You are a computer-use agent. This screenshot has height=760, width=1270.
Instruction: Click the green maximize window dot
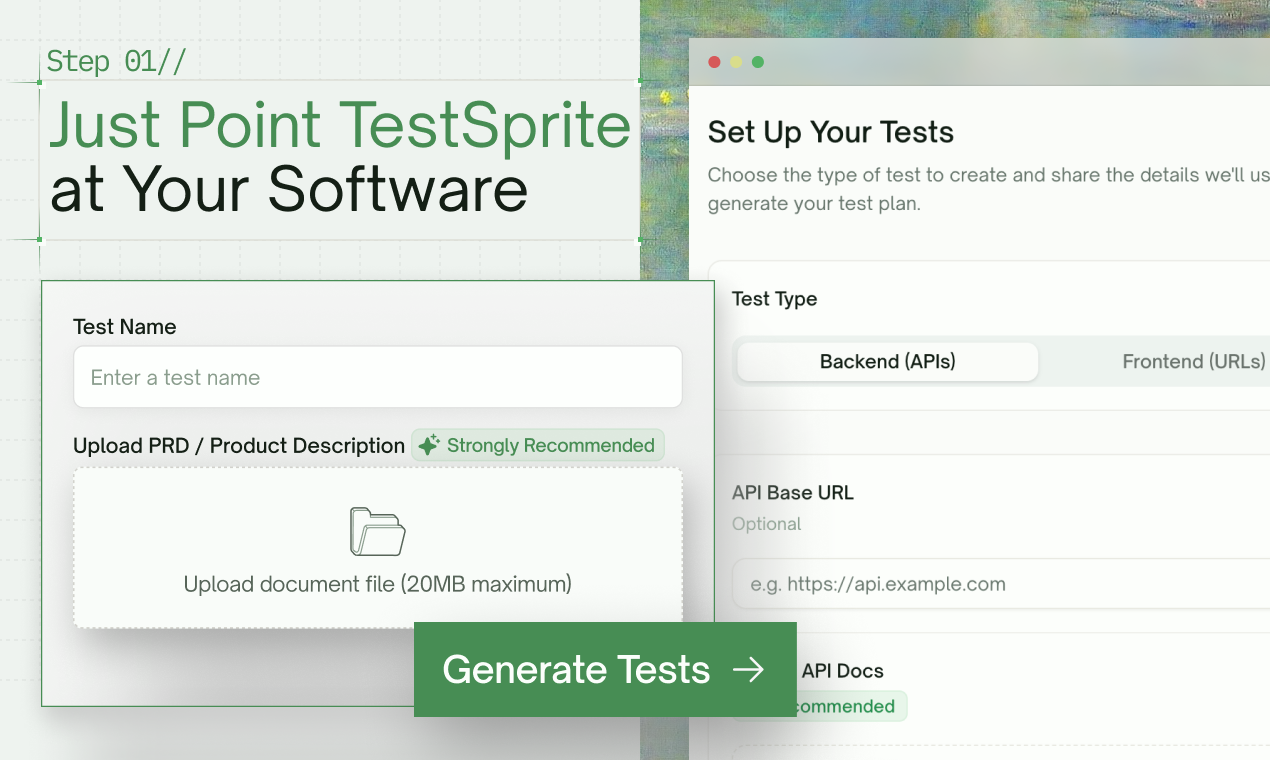[758, 62]
